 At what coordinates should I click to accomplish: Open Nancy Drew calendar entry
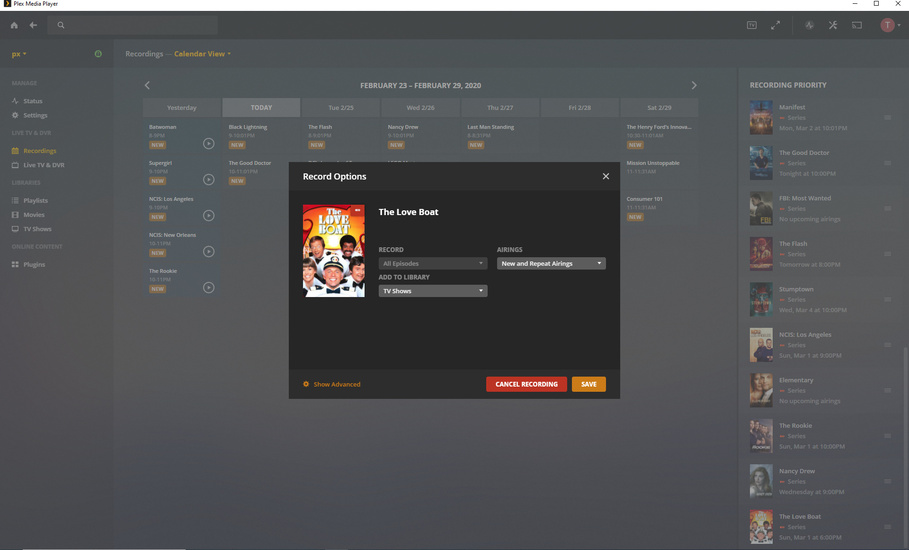(x=420, y=136)
